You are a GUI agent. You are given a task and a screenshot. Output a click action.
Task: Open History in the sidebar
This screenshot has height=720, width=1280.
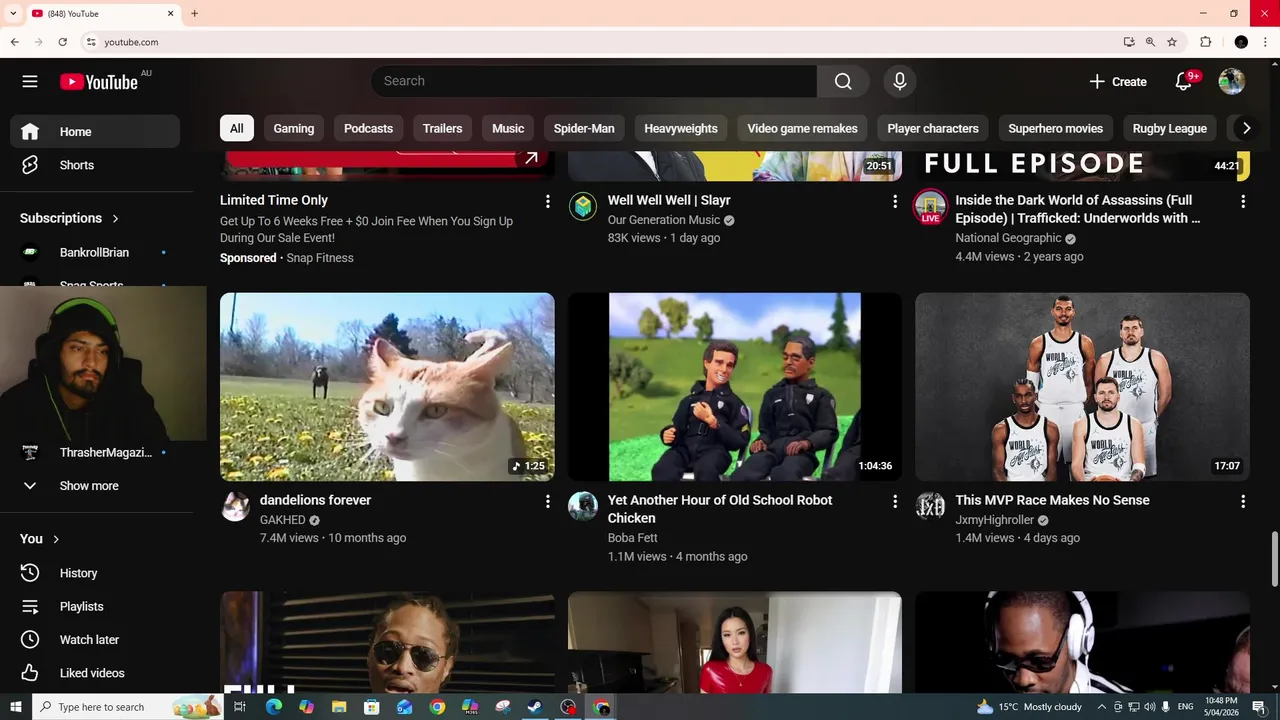tap(95, 573)
